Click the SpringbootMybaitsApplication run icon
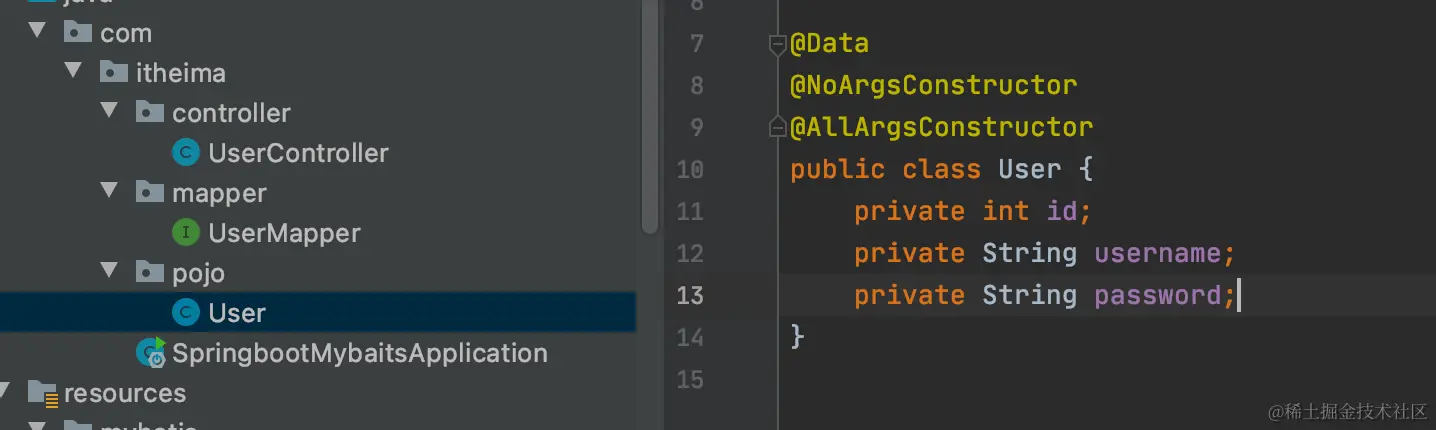The image size is (1436, 430). 152,353
